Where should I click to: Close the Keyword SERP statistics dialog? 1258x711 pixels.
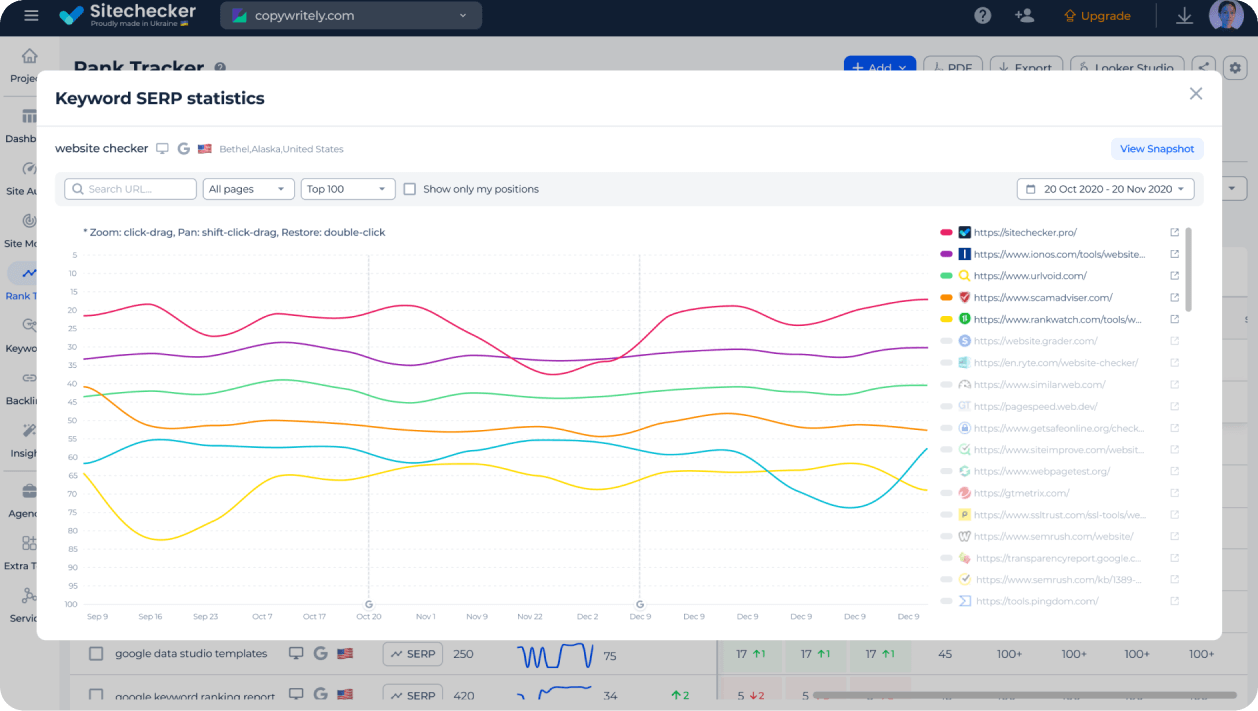1195,93
